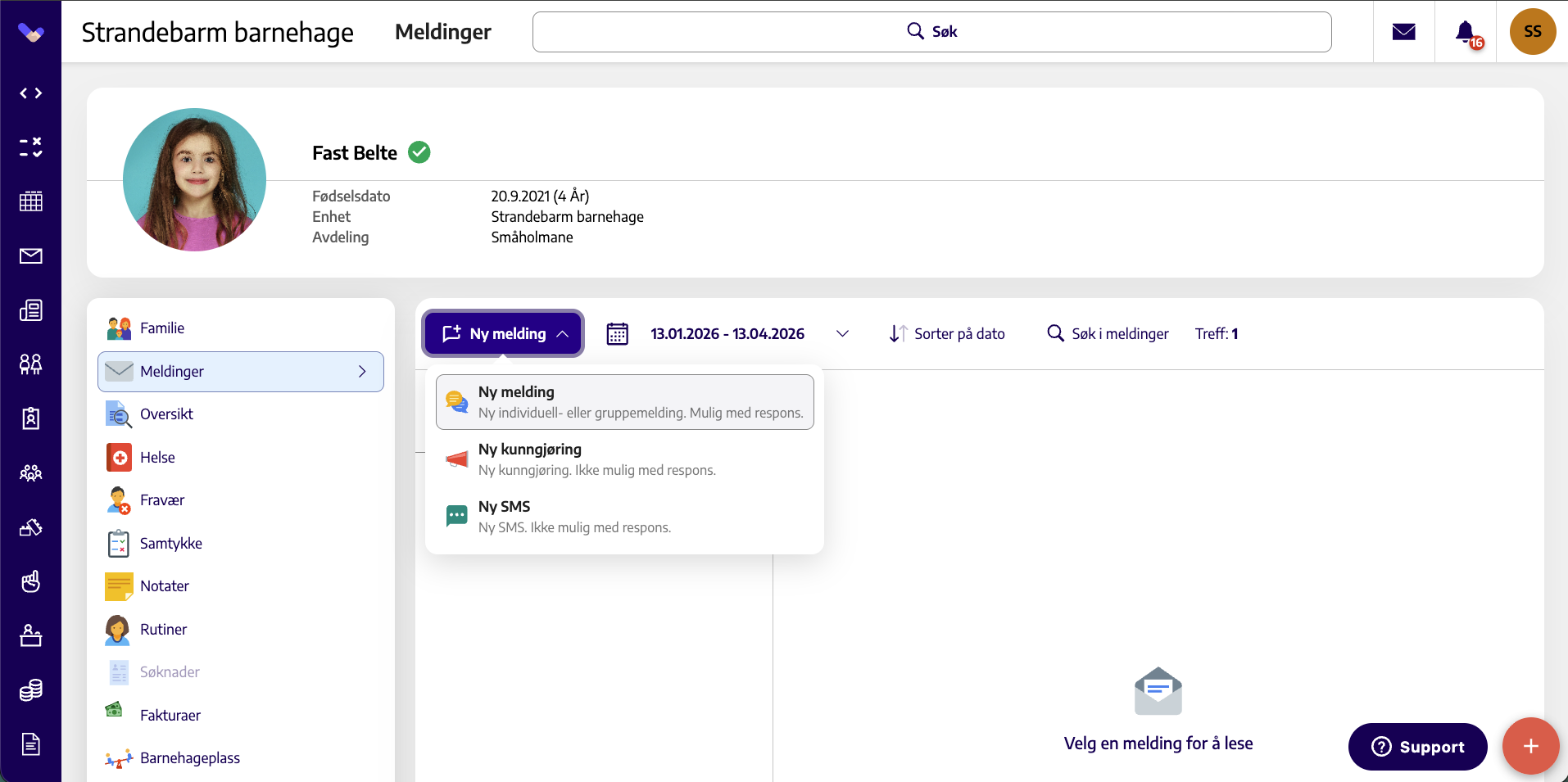
Task: Select 'Ny melding' option in dropdown
Action: (x=624, y=402)
